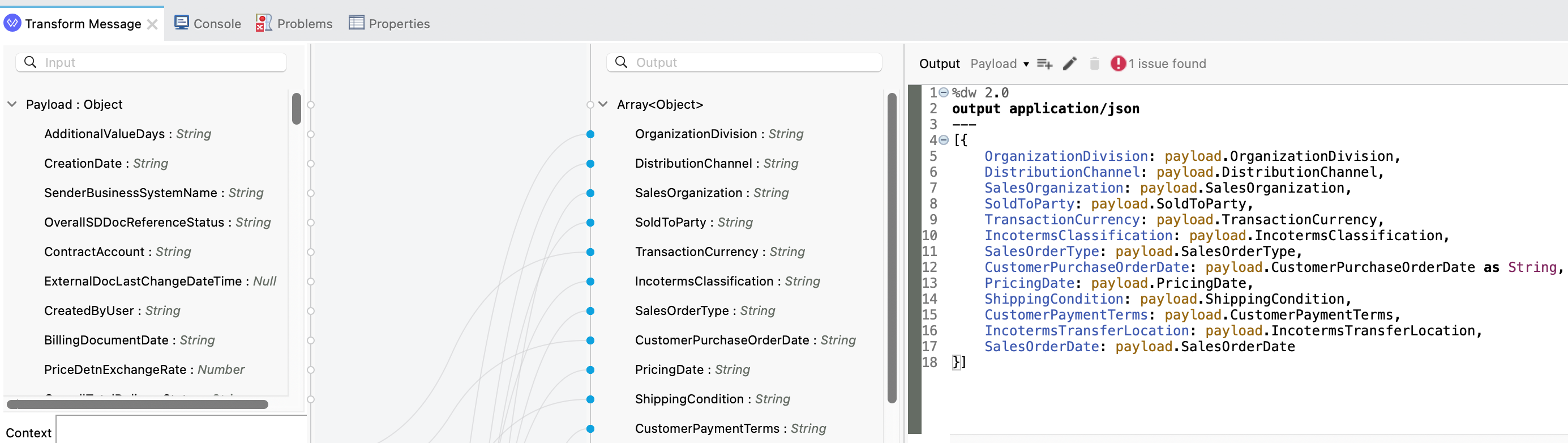Screen dimensions: 1568x443
Task: Select SalesOrganization output field
Action: (x=712, y=193)
